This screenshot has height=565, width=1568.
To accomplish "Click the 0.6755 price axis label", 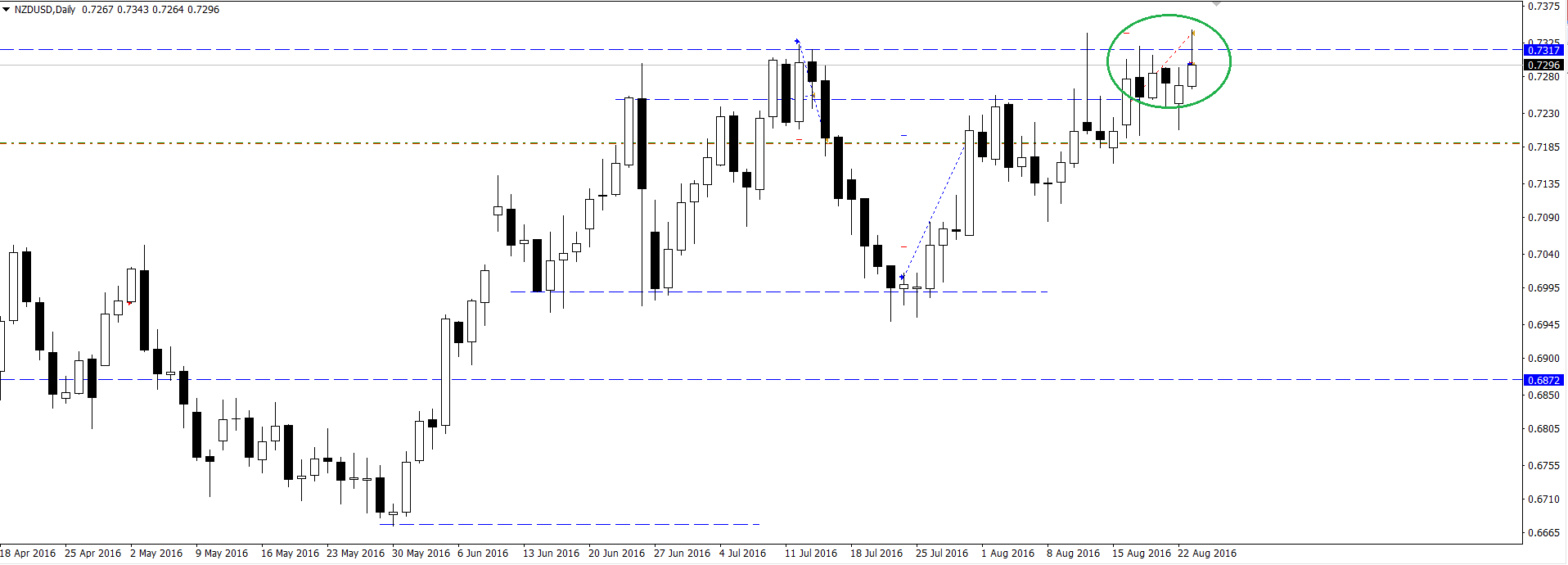I will (1544, 466).
